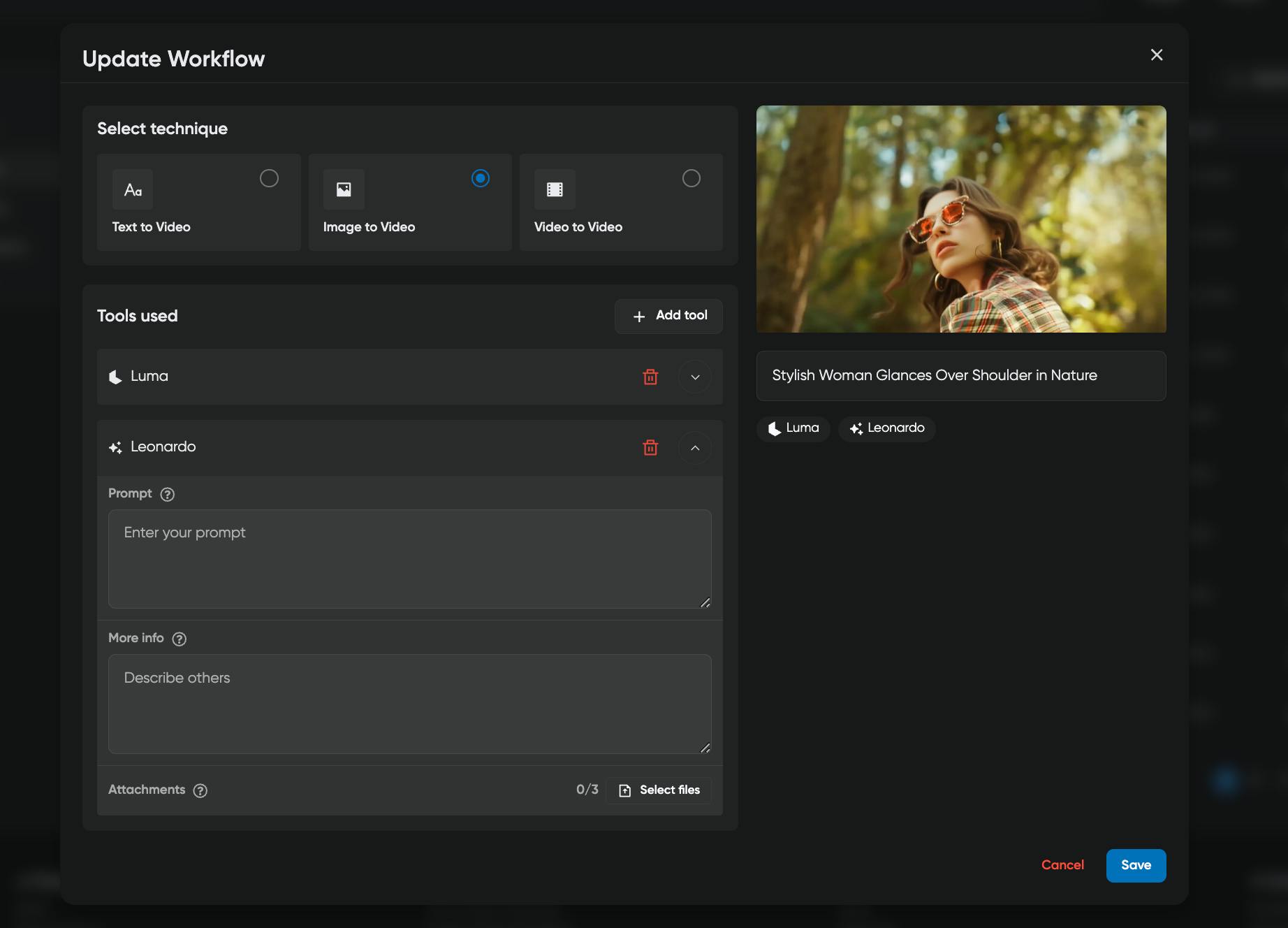Show the Attachments help tooltip icon
1288x928 pixels.
[200, 790]
